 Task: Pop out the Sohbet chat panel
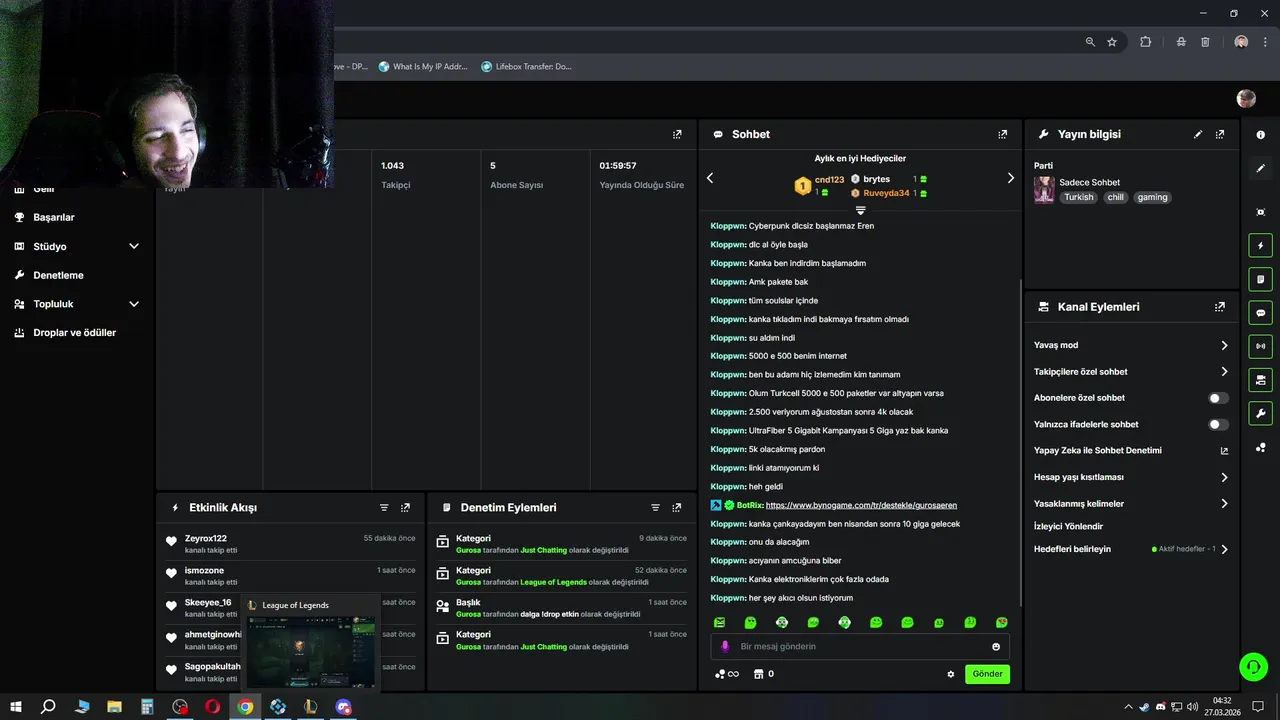click(1003, 134)
